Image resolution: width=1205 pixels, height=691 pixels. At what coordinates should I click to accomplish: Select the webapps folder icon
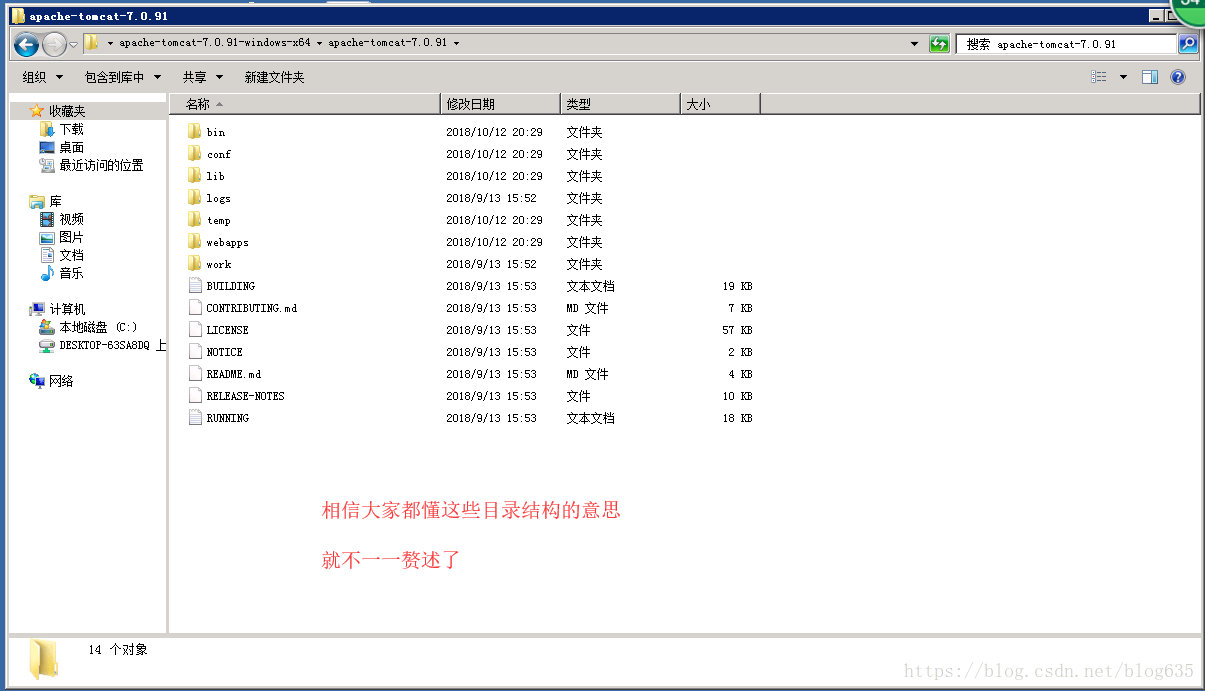click(195, 241)
